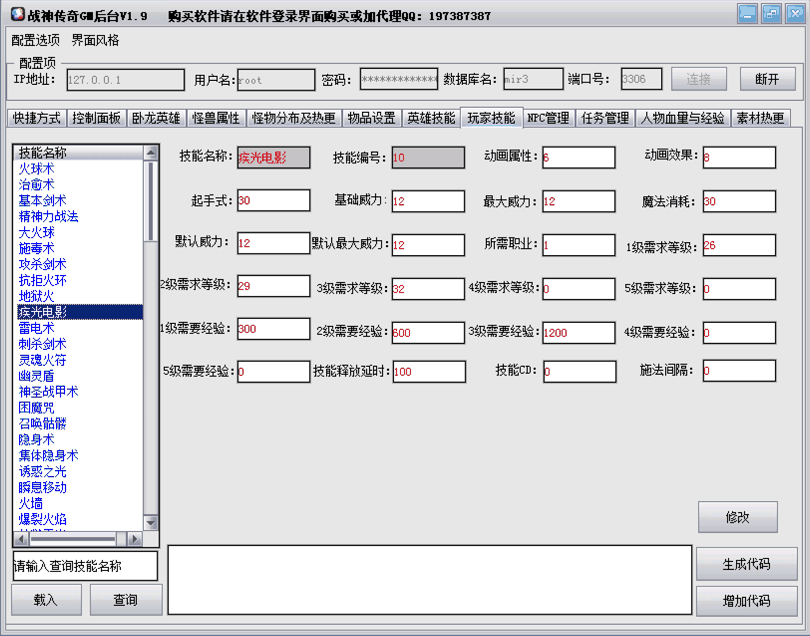Click the 生成代码 button

click(746, 564)
